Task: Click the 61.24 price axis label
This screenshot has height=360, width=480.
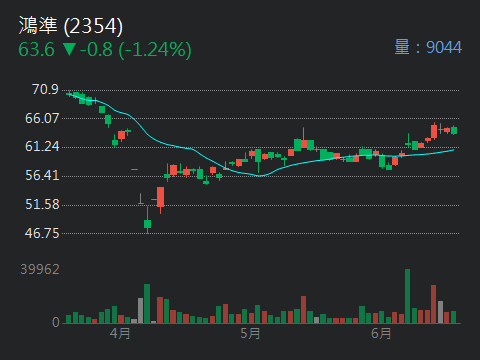Action: pos(42,146)
